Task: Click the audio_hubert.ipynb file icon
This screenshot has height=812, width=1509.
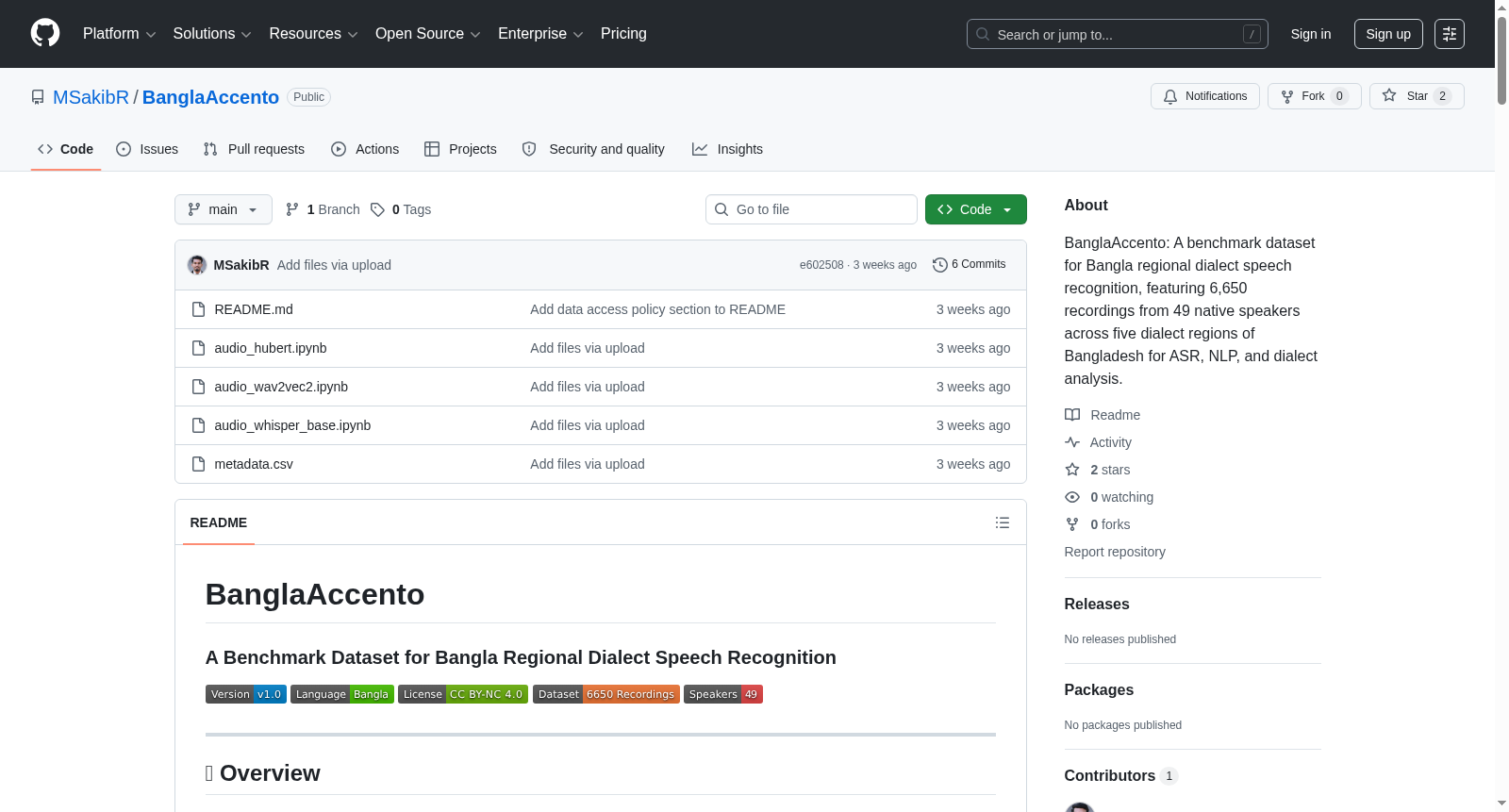Action: click(x=198, y=348)
